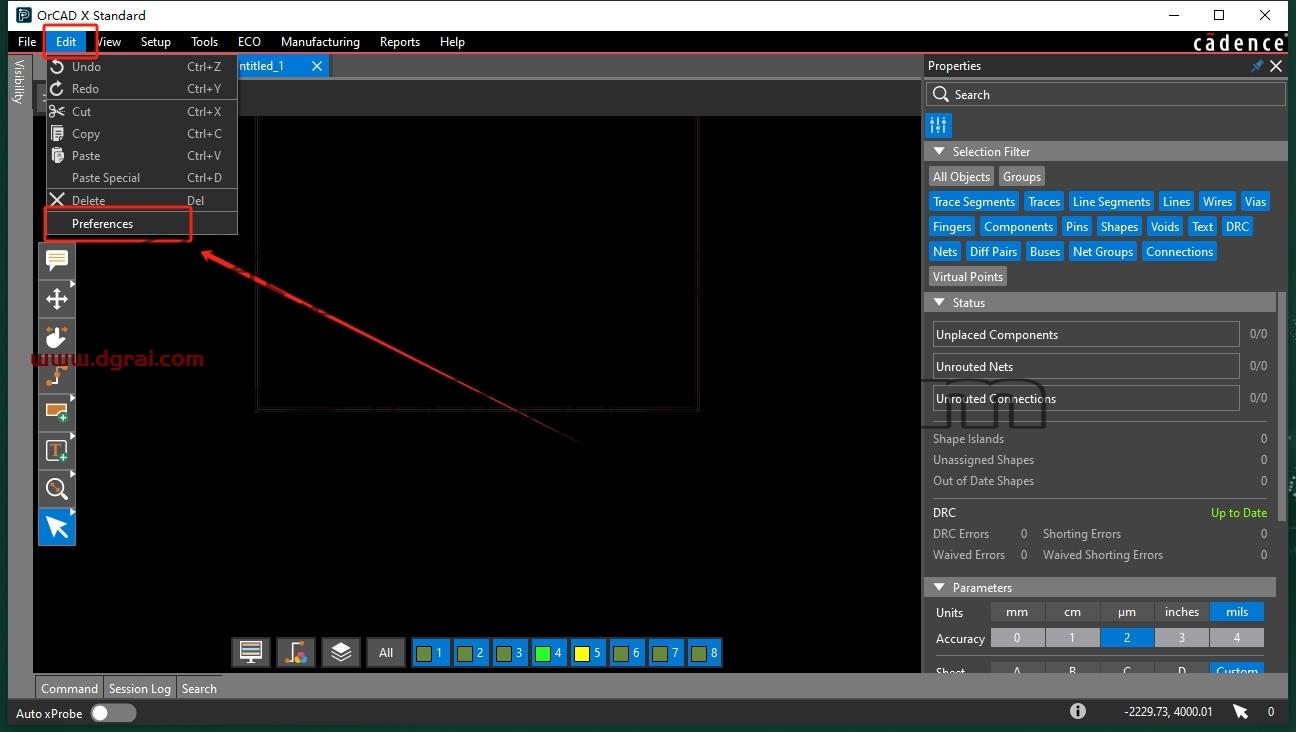Screen dimensions: 1296x732
Task: Select the Move tool in left toolbar
Action: [57, 298]
